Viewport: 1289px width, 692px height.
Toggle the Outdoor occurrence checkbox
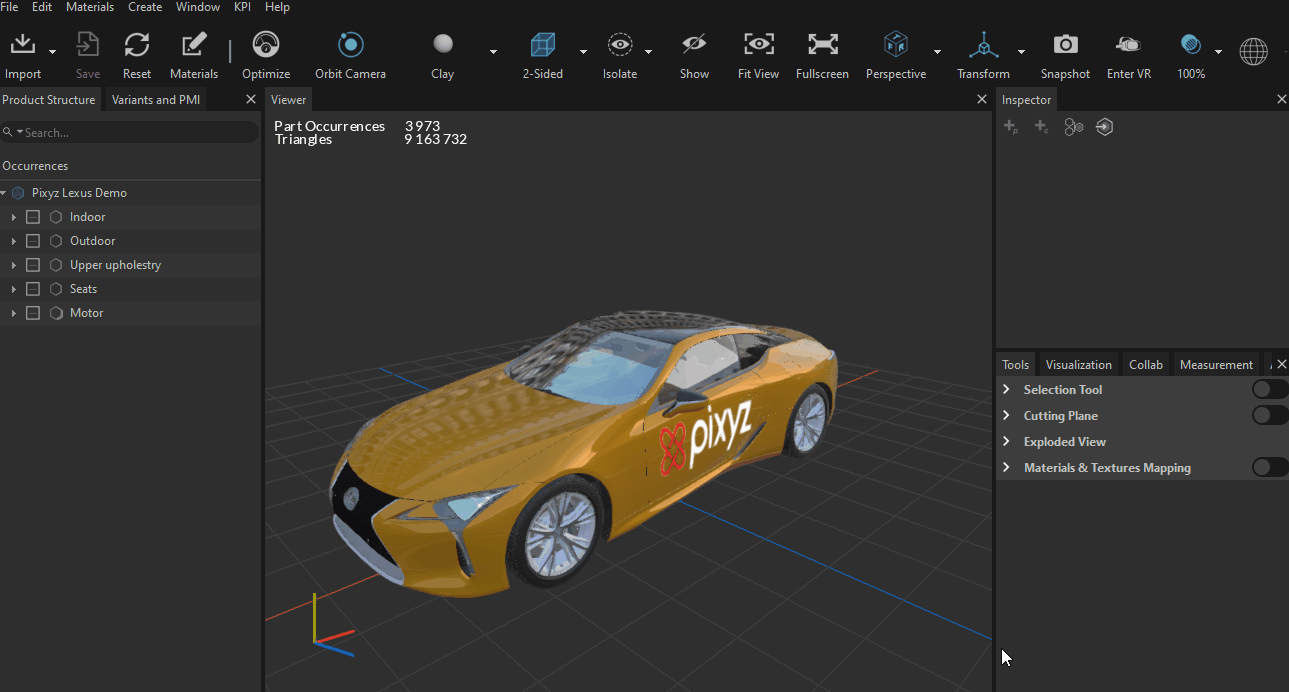click(x=33, y=241)
